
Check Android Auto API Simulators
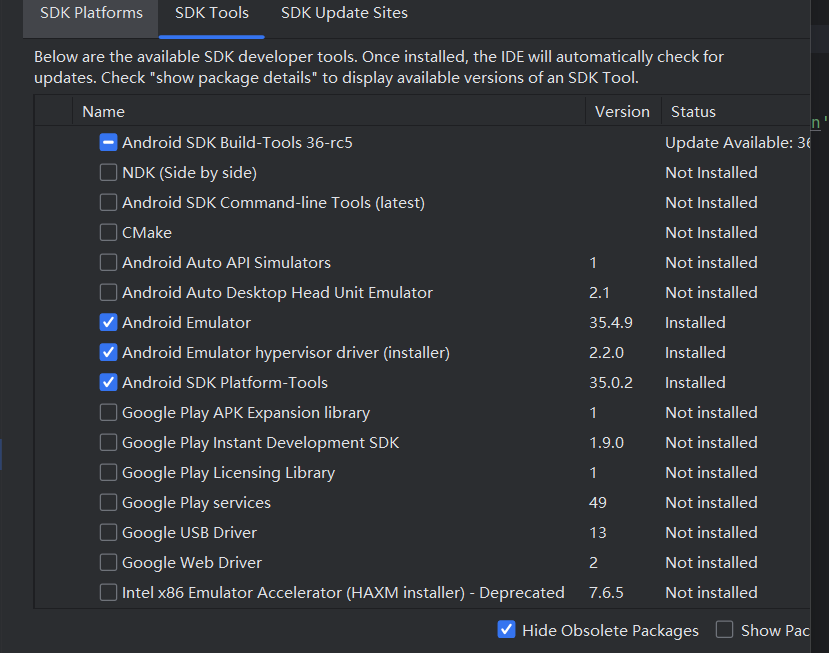(x=109, y=263)
